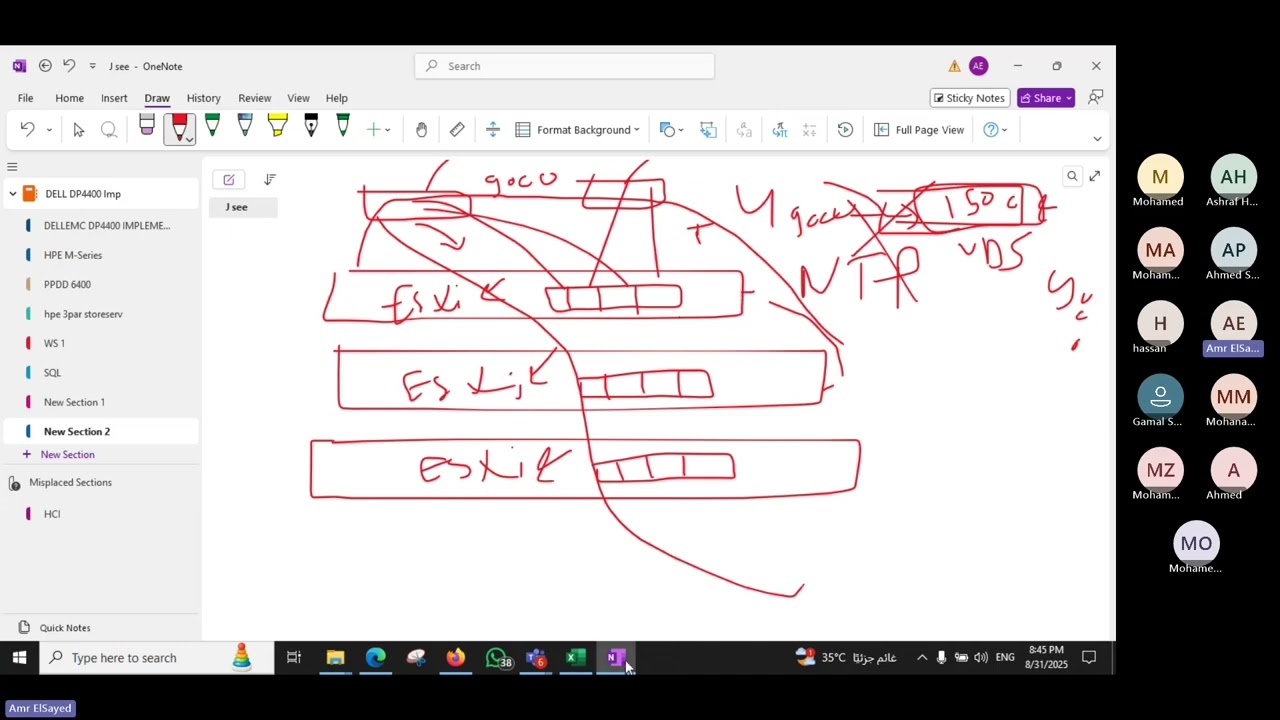The height and width of the screenshot is (720, 1280).
Task: Click the Add Page icon
Action: pos(229,180)
